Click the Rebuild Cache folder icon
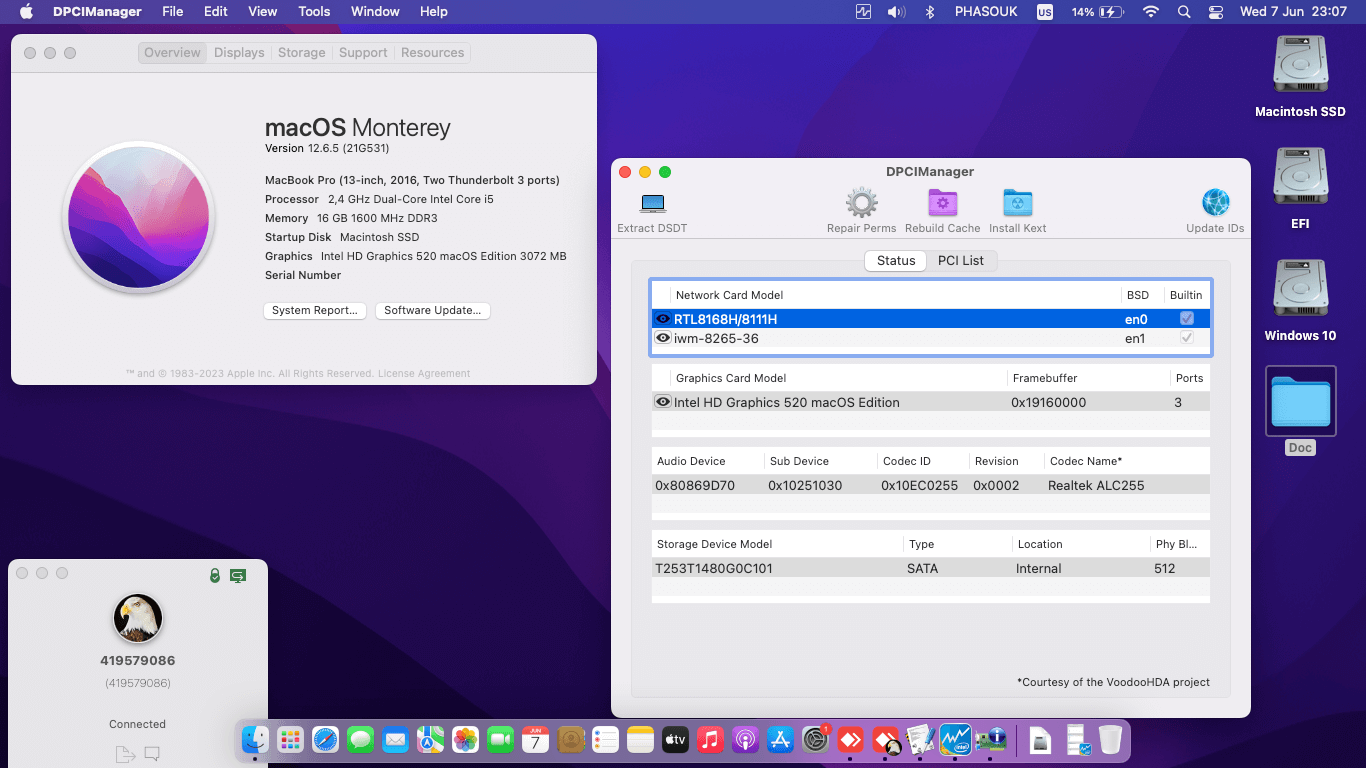This screenshot has width=1366, height=768. click(x=942, y=202)
